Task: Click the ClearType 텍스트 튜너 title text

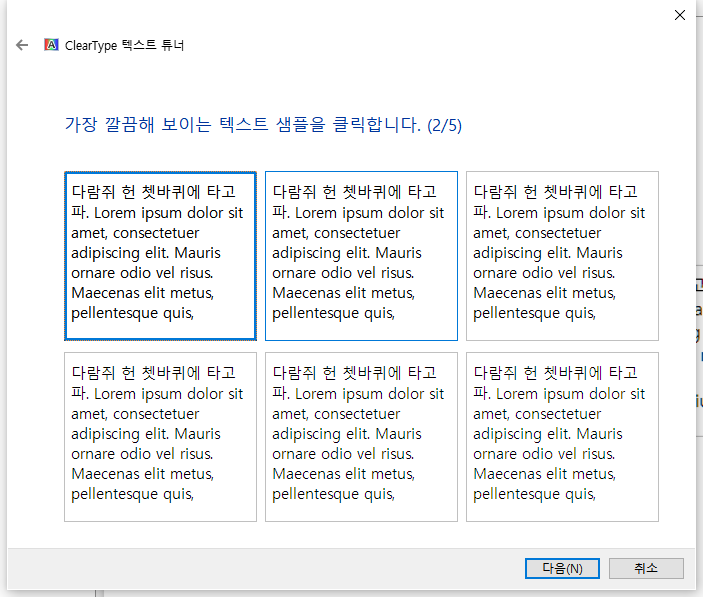Action: click(x=125, y=45)
